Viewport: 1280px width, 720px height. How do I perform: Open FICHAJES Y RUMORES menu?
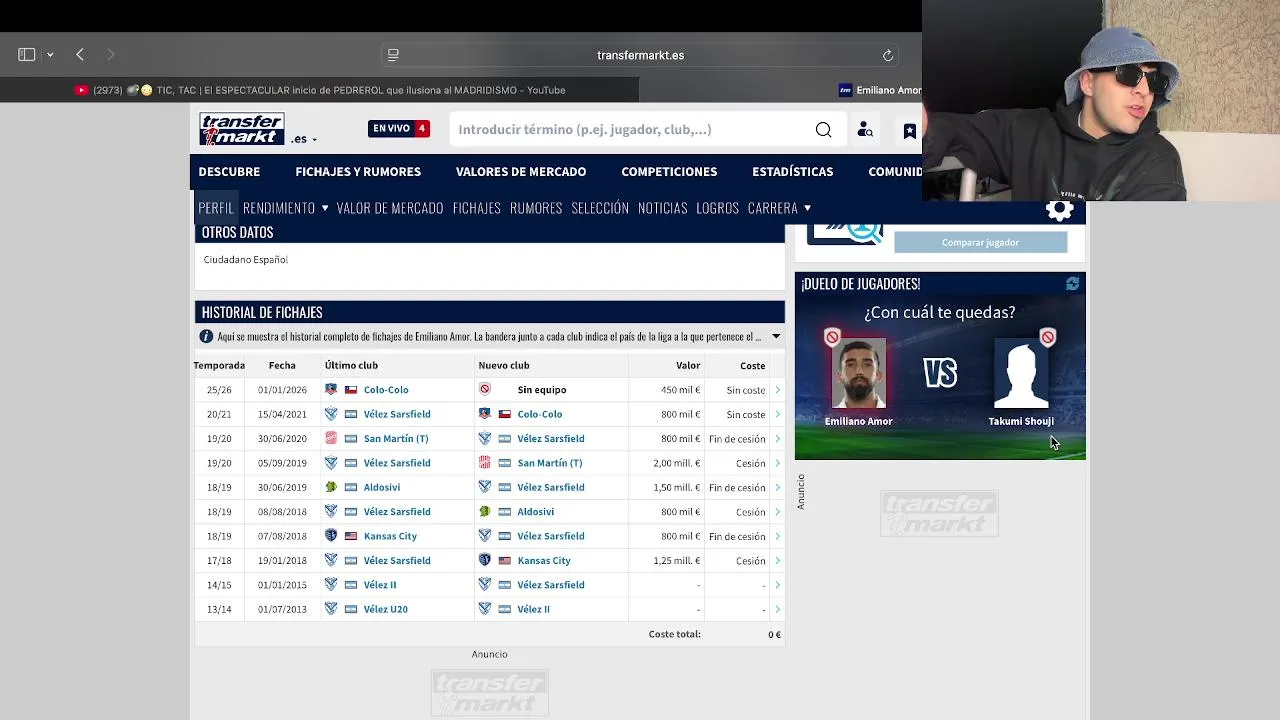358,172
